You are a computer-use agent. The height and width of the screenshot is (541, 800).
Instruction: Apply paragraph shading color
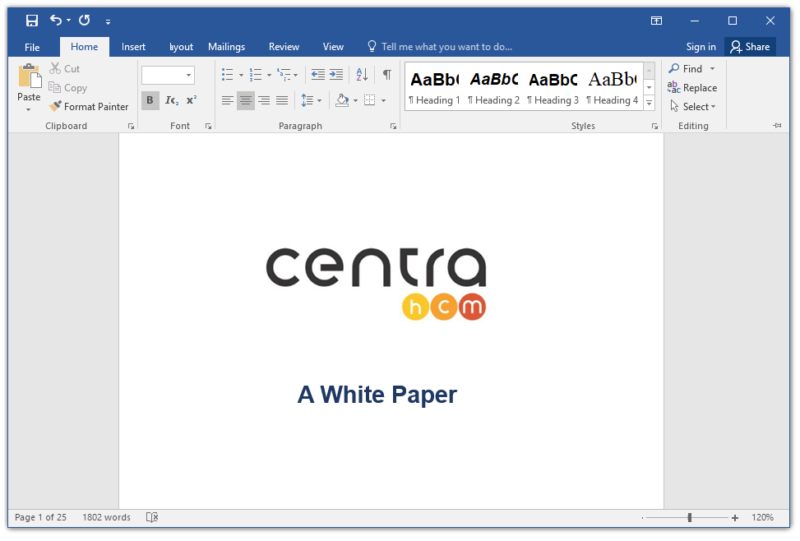point(342,100)
